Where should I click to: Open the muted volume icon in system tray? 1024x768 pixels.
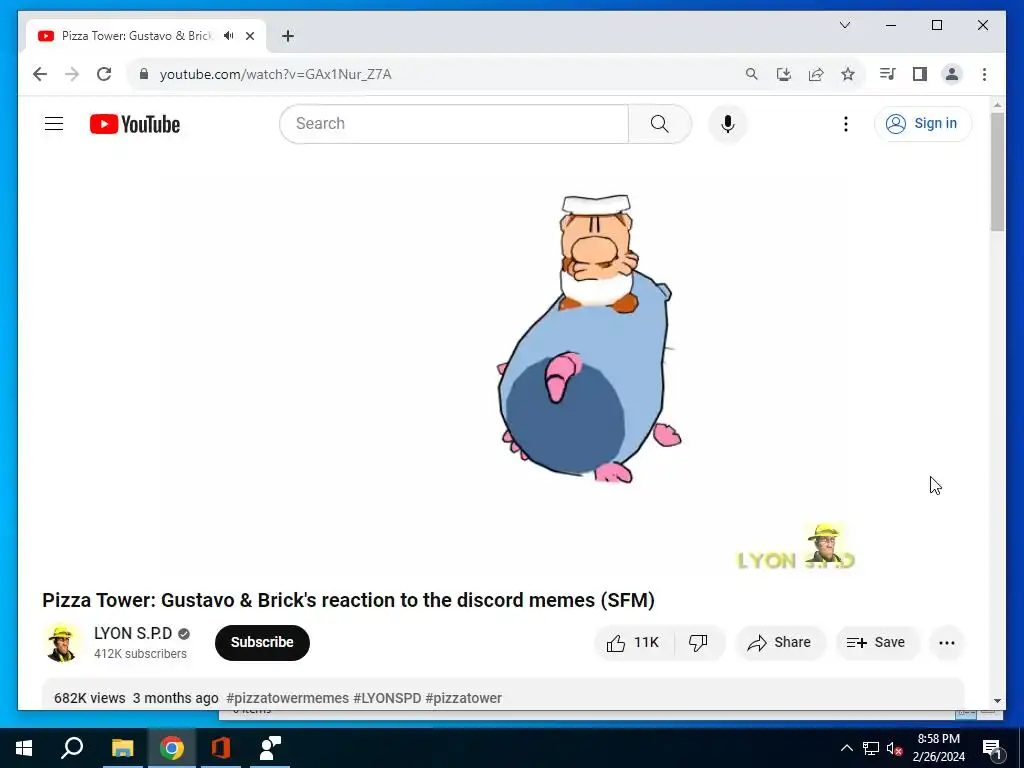tap(894, 748)
